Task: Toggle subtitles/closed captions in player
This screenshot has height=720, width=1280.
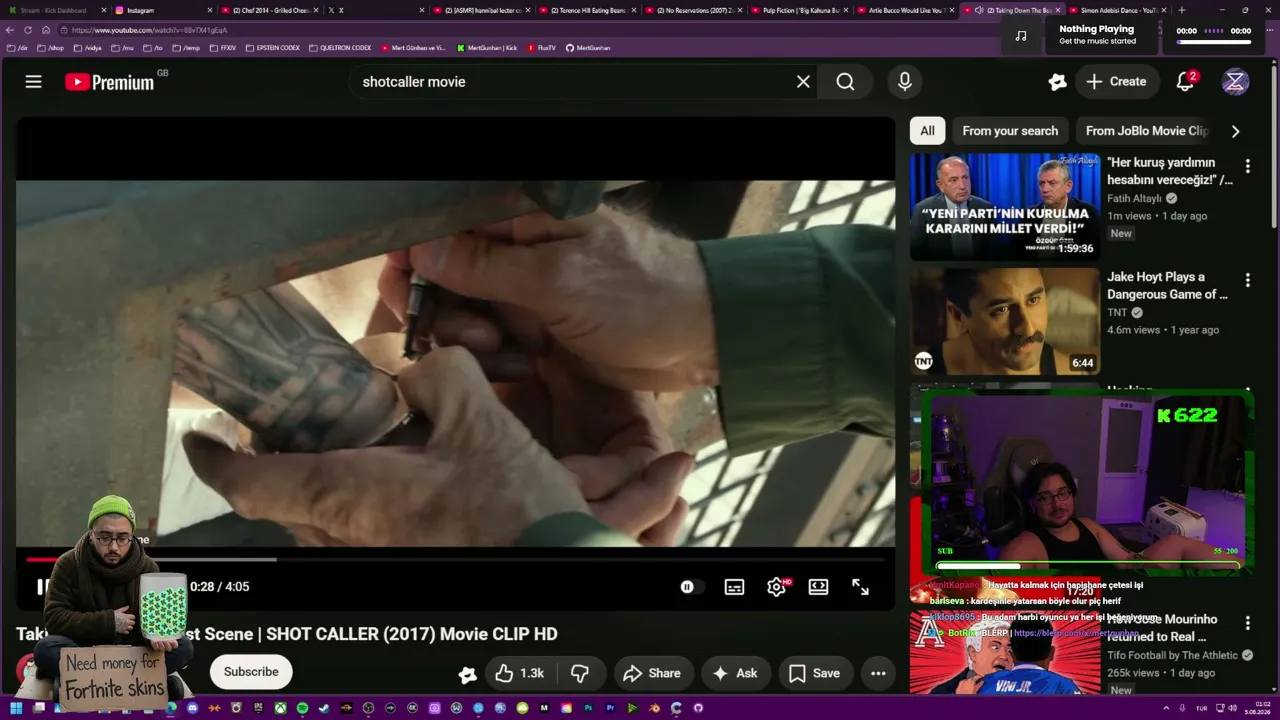Action: pyautogui.click(x=734, y=587)
